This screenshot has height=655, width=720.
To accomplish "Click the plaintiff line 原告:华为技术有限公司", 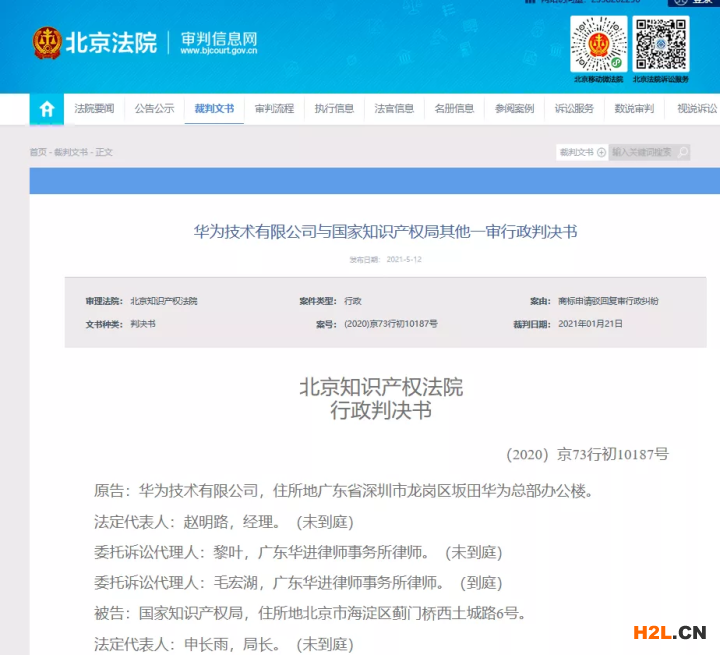I will [x=343, y=491].
